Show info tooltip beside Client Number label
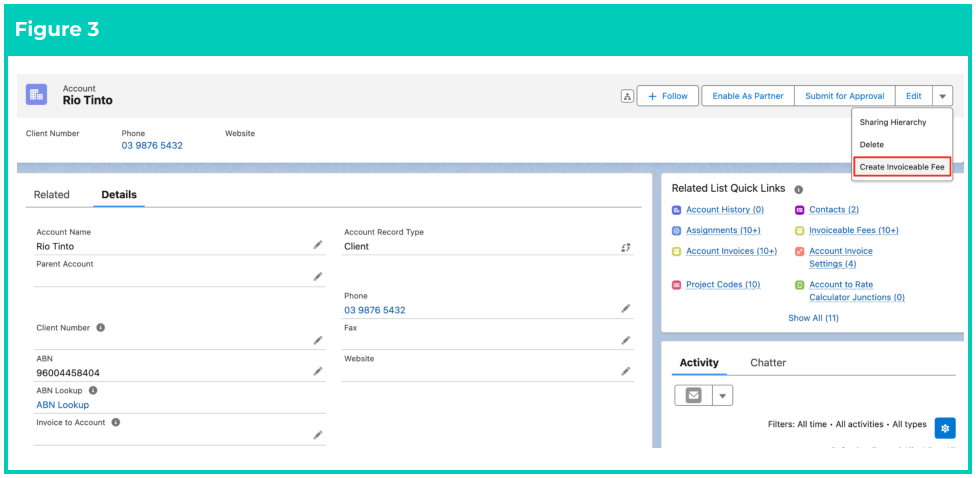976x478 pixels. [x=100, y=327]
